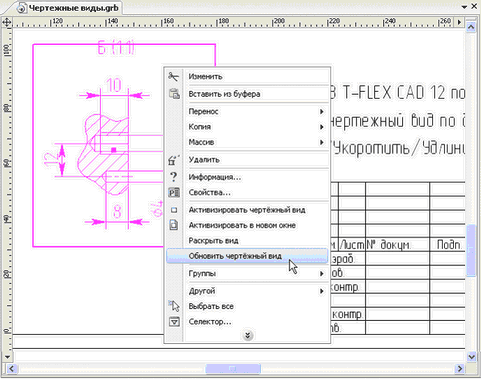Click the crosshair icon at the ruler corner

(7, 22)
